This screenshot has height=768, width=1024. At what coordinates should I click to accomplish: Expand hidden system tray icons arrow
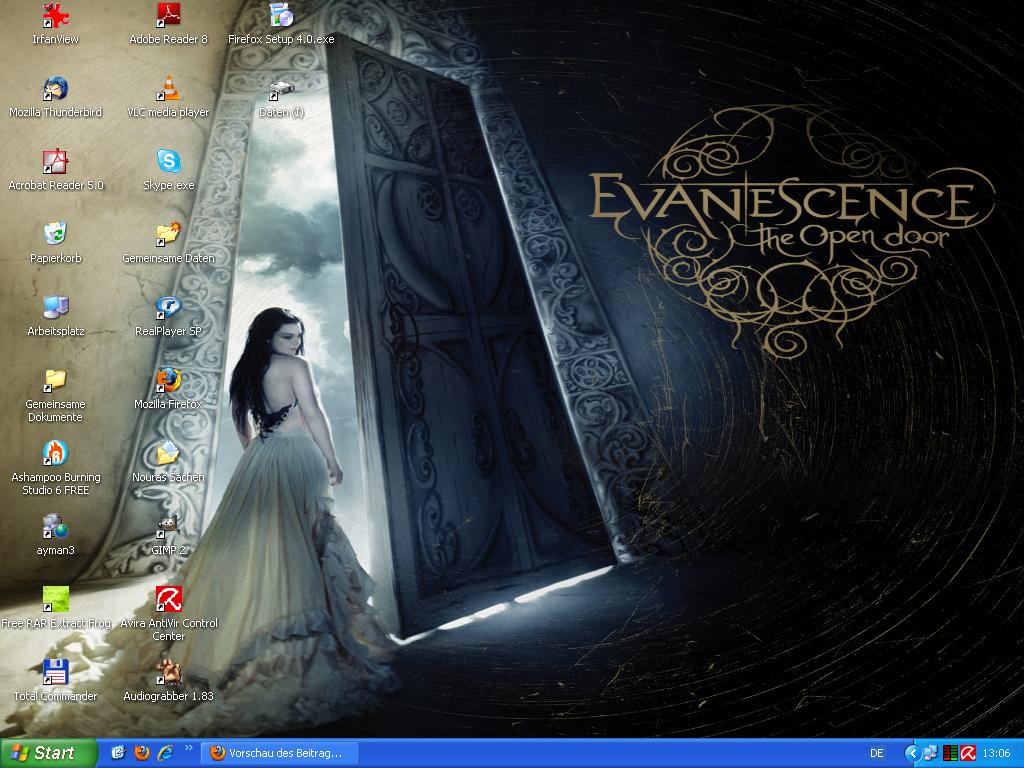click(x=912, y=754)
